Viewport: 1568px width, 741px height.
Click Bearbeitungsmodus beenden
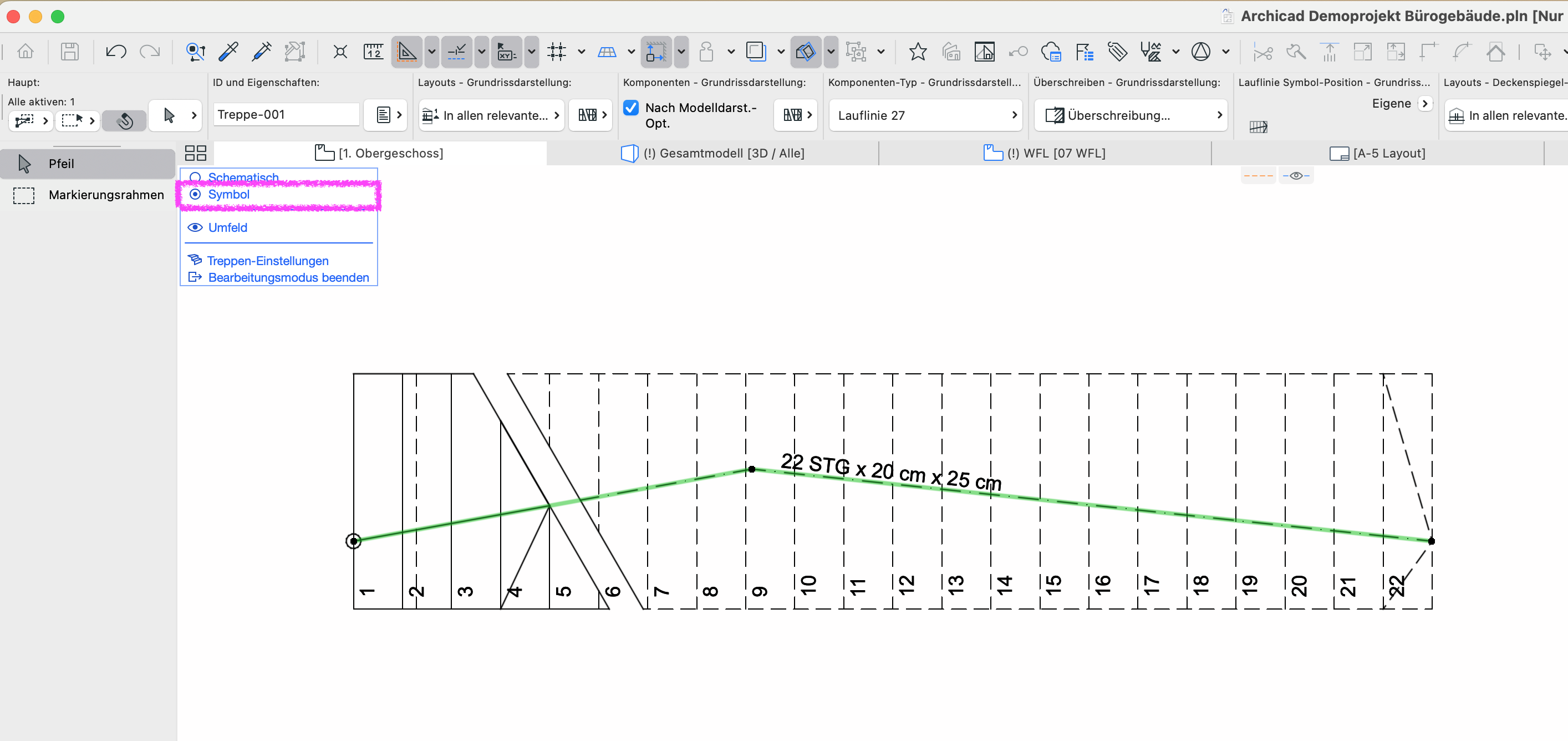coord(288,278)
